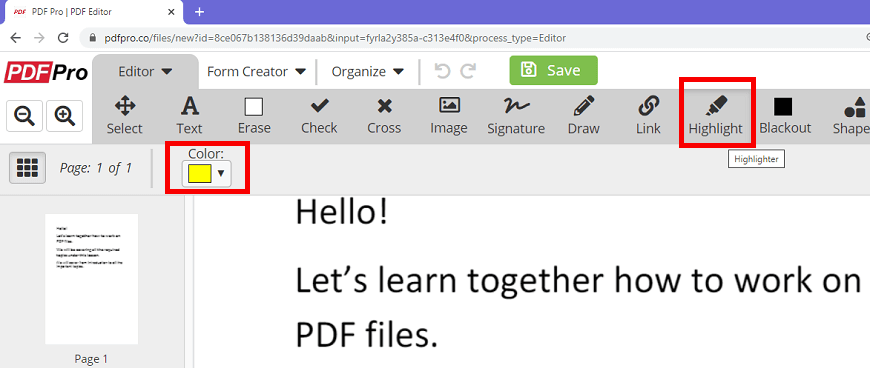
Task: Click the PDF Pro logo
Action: [x=46, y=72]
